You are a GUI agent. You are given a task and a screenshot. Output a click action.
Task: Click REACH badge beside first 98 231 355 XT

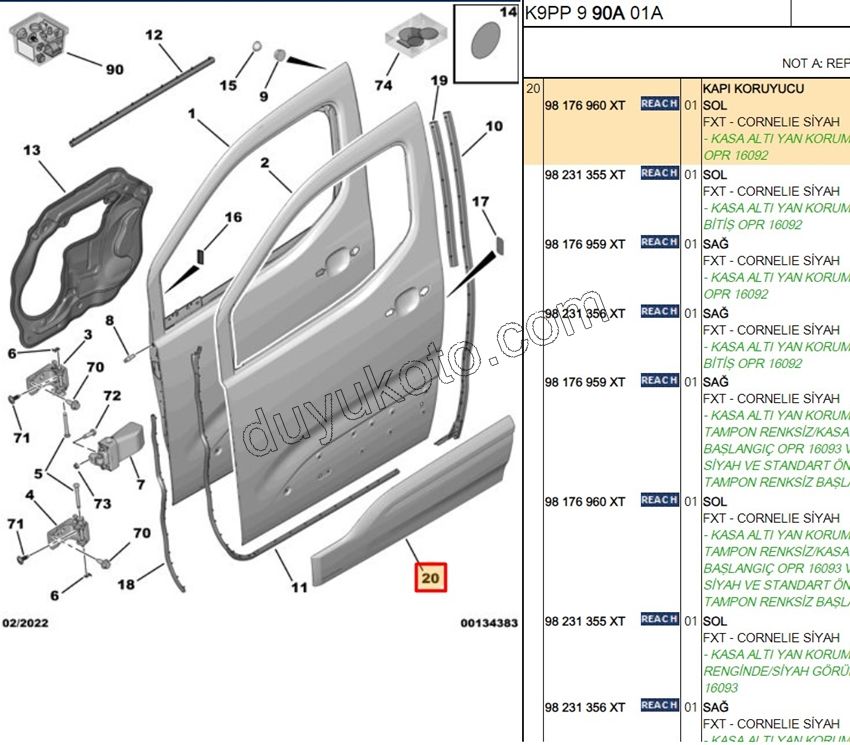[x=659, y=174]
